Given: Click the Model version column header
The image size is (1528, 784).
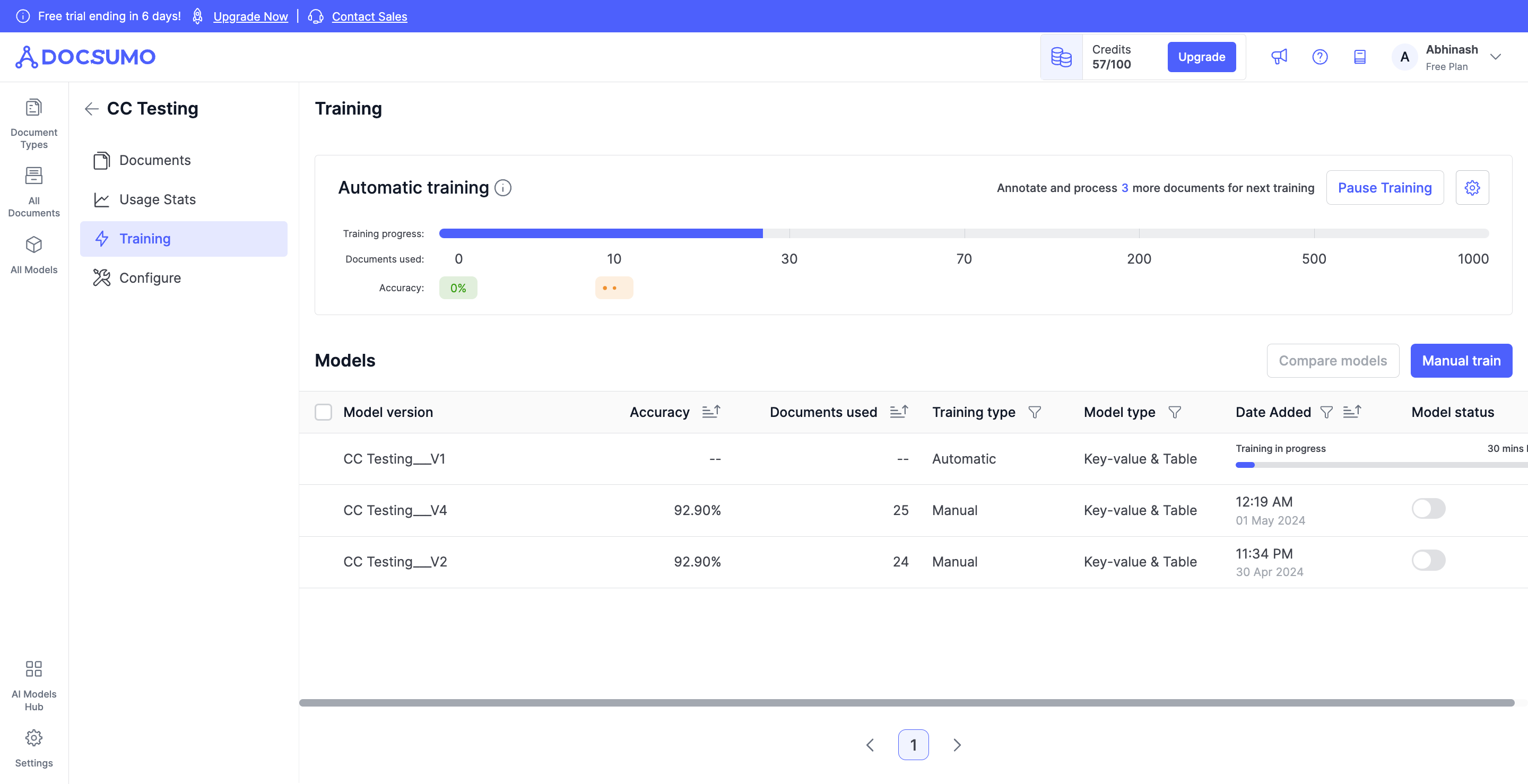Looking at the screenshot, I should click(x=388, y=412).
